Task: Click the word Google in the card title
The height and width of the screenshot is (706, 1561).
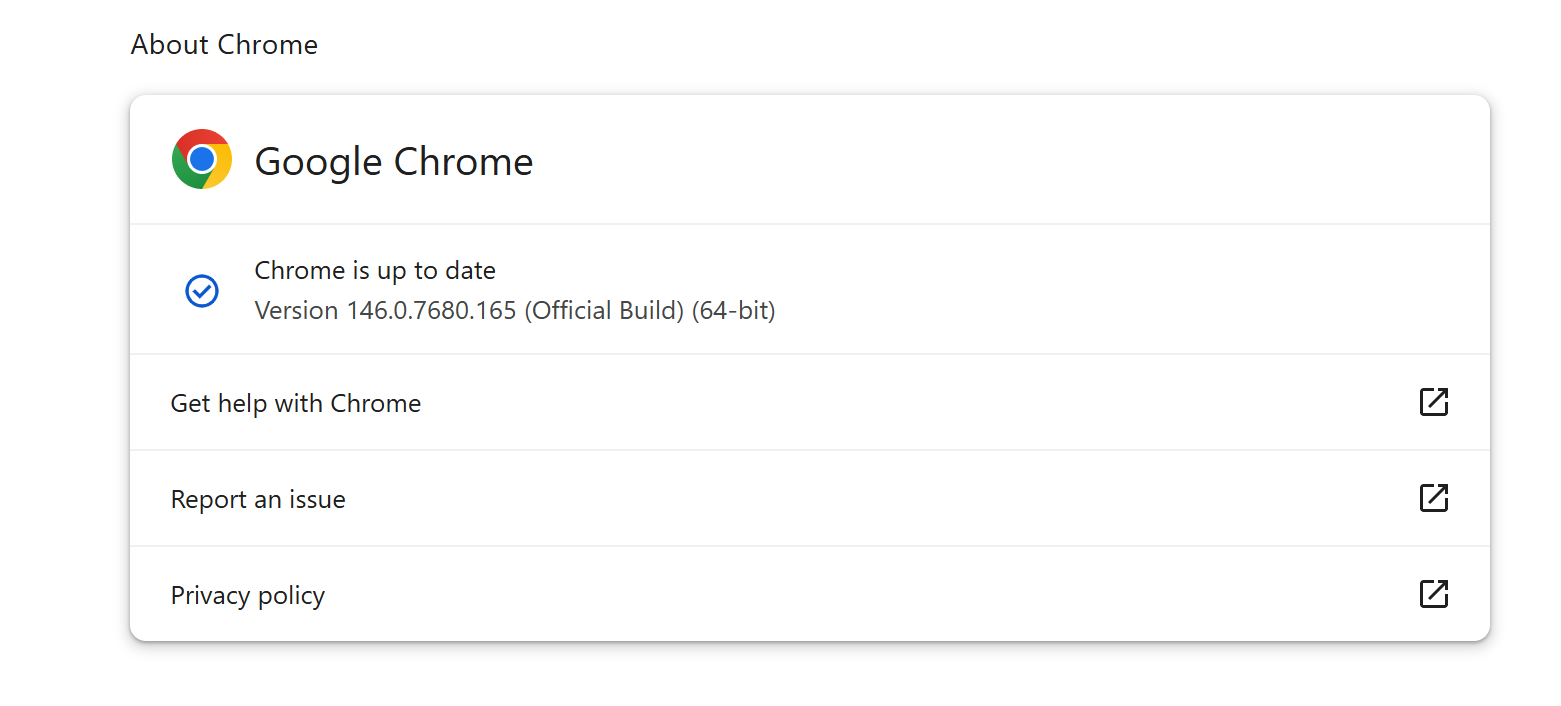Action: pyautogui.click(x=318, y=161)
